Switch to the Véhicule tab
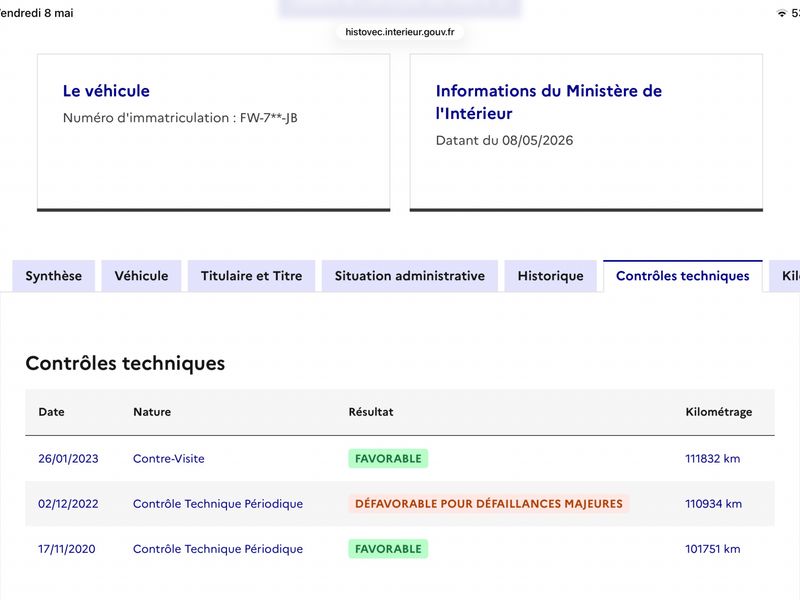Screen dimensions: 800x600 141,276
